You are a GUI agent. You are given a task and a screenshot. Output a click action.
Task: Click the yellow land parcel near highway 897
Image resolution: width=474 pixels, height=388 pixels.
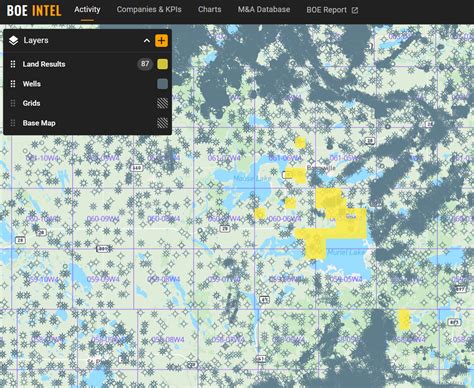click(x=404, y=319)
